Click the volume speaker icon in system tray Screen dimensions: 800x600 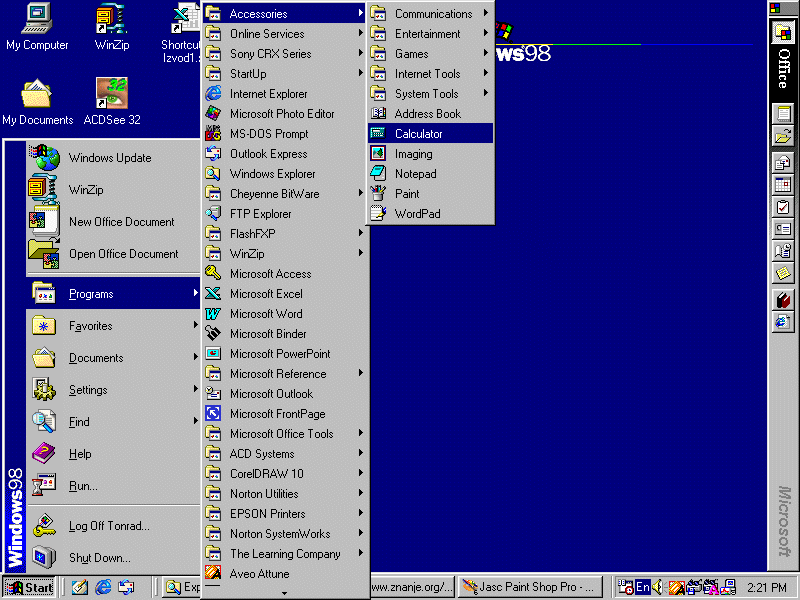658,587
